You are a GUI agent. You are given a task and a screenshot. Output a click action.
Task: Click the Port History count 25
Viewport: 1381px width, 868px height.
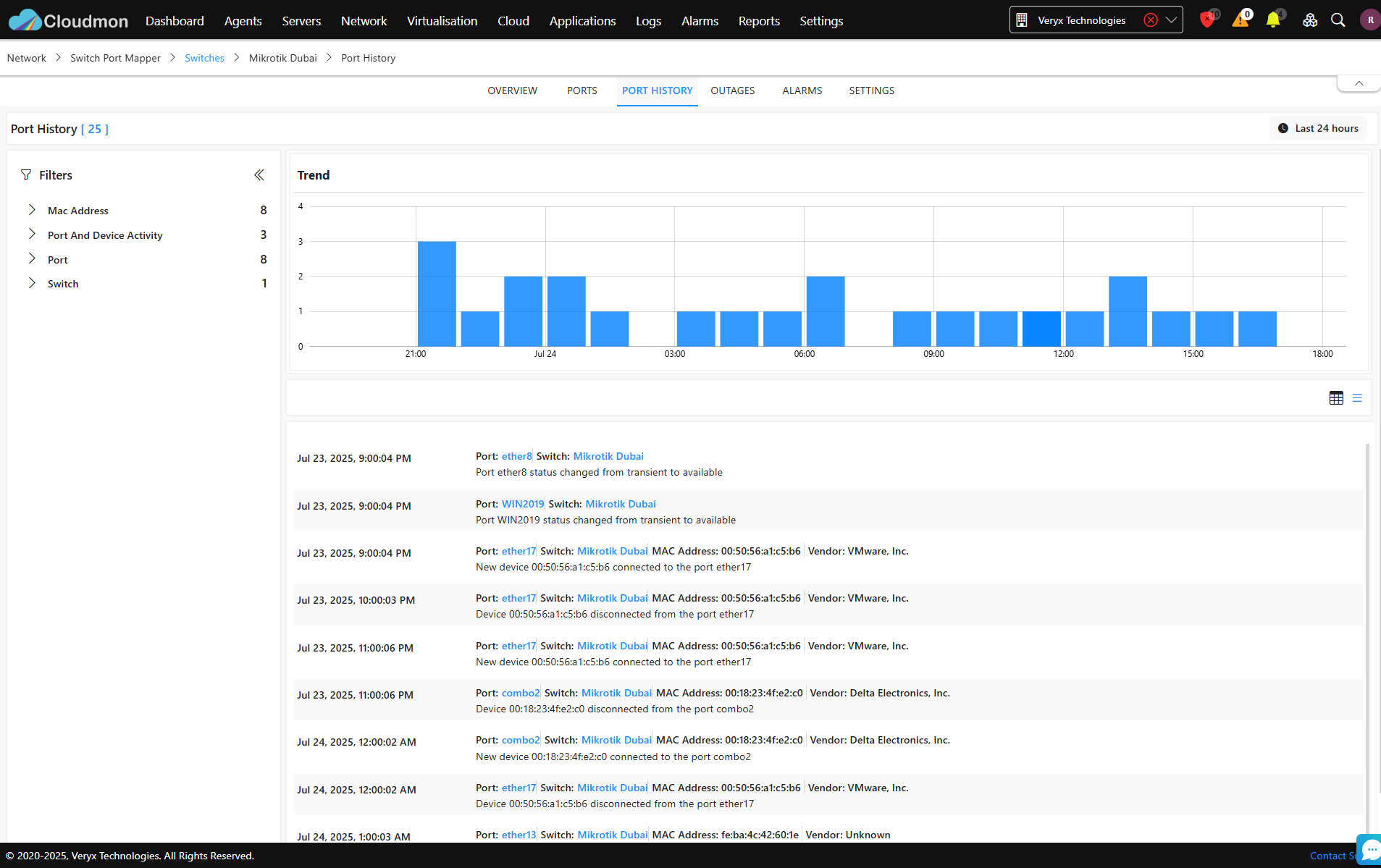click(x=95, y=129)
